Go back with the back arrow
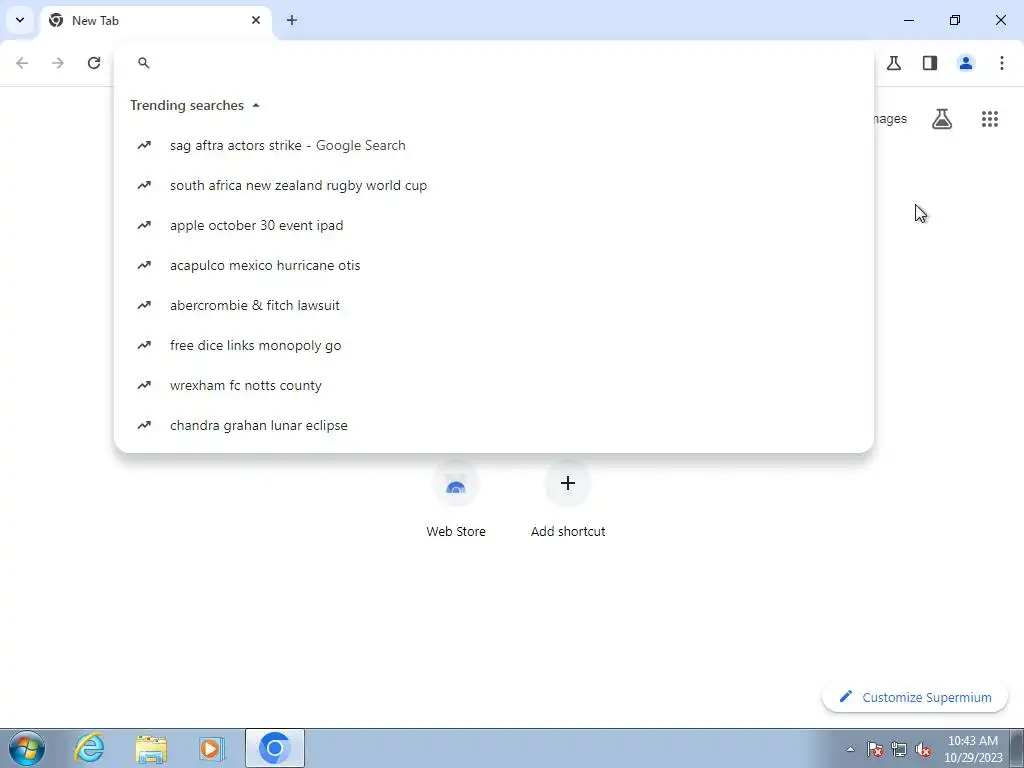The height and width of the screenshot is (768, 1024). pyautogui.click(x=22, y=63)
